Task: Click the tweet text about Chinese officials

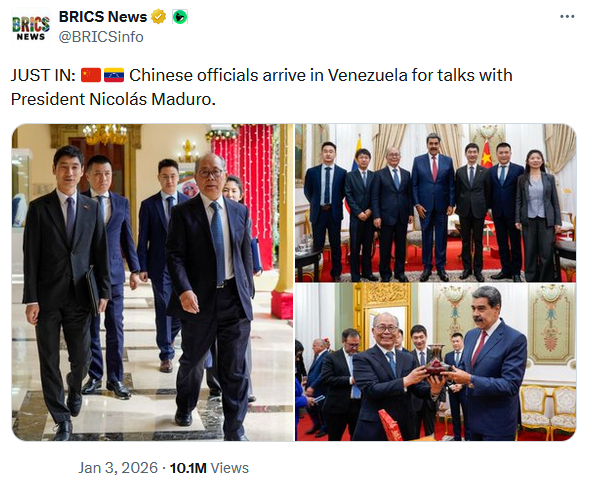Action: pos(261,87)
